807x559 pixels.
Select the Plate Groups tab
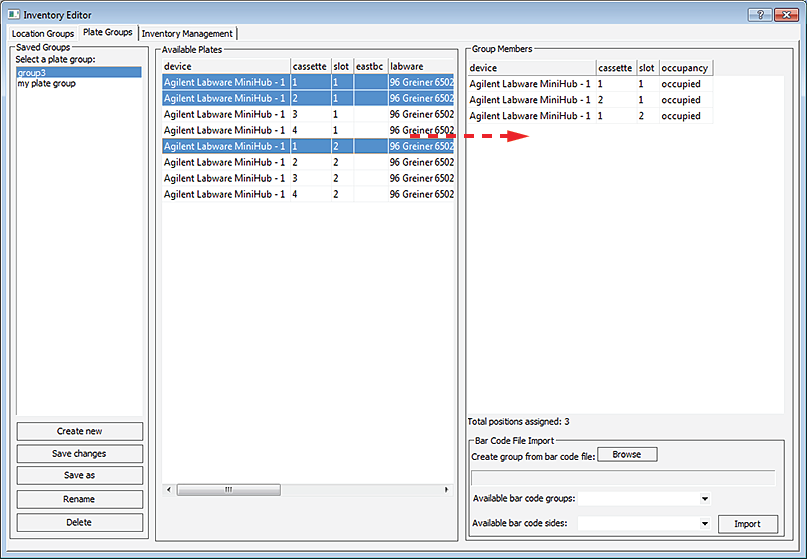pos(108,33)
